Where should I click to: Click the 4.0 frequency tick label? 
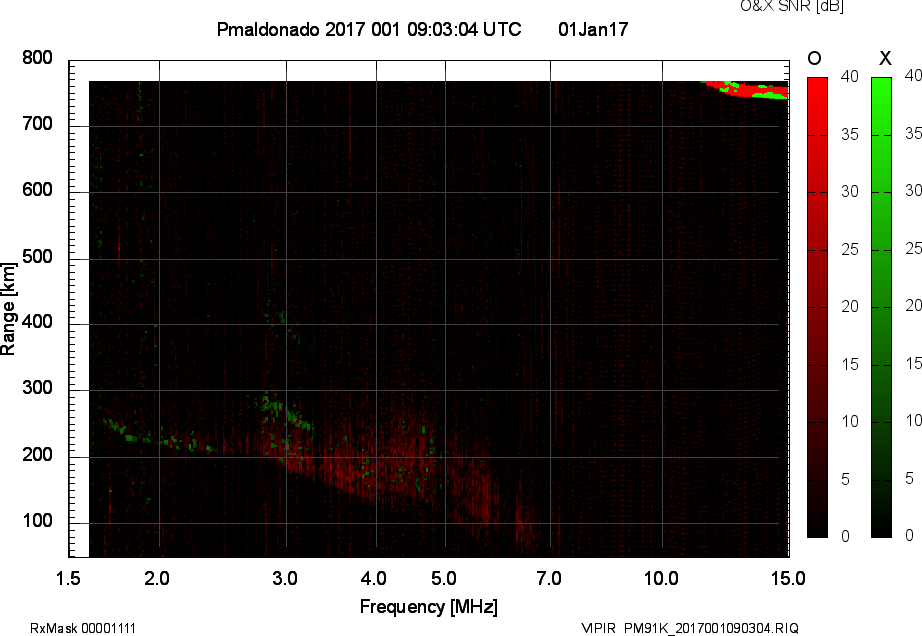374,578
